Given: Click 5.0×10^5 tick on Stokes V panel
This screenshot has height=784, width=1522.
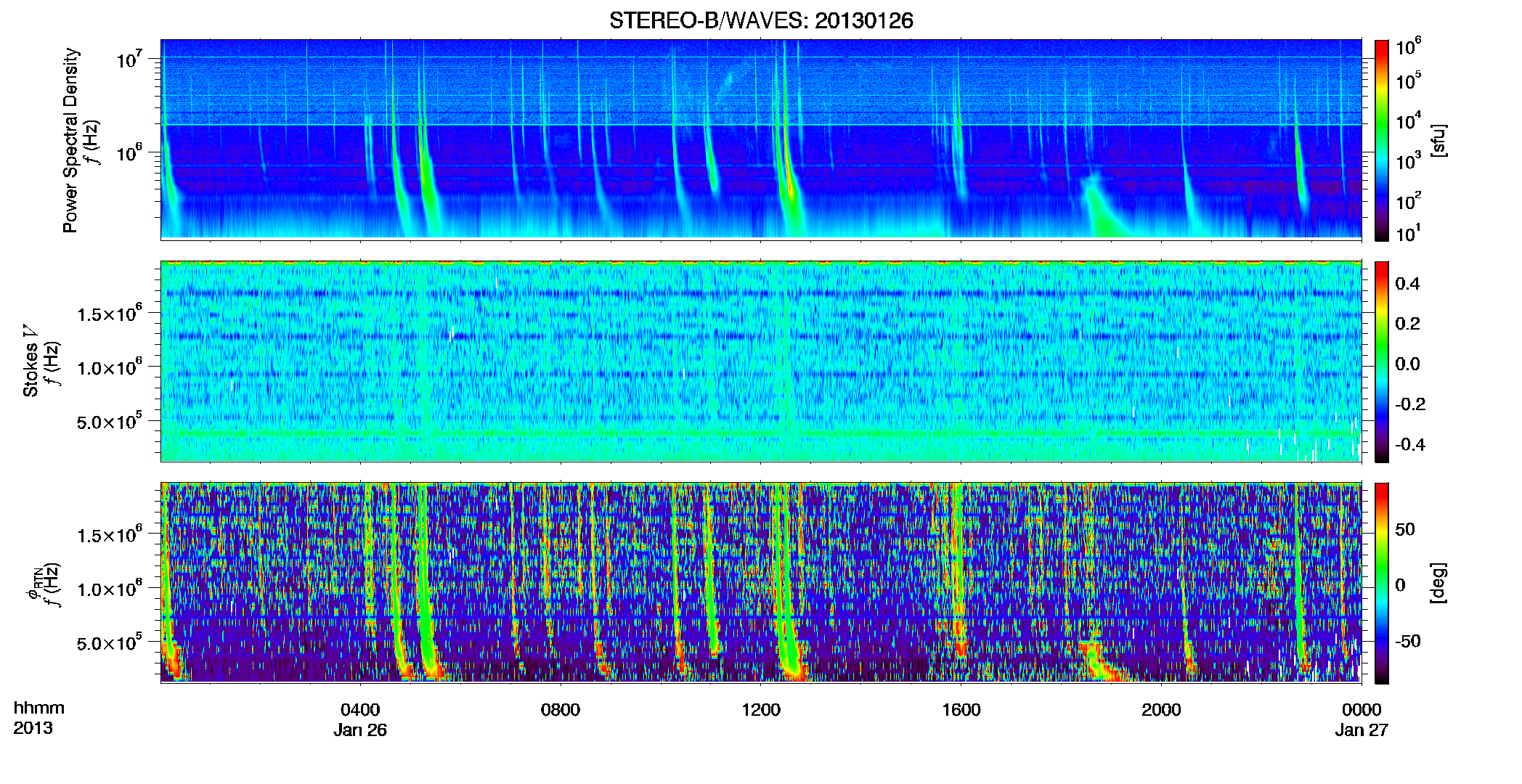Looking at the screenshot, I should [110, 421].
